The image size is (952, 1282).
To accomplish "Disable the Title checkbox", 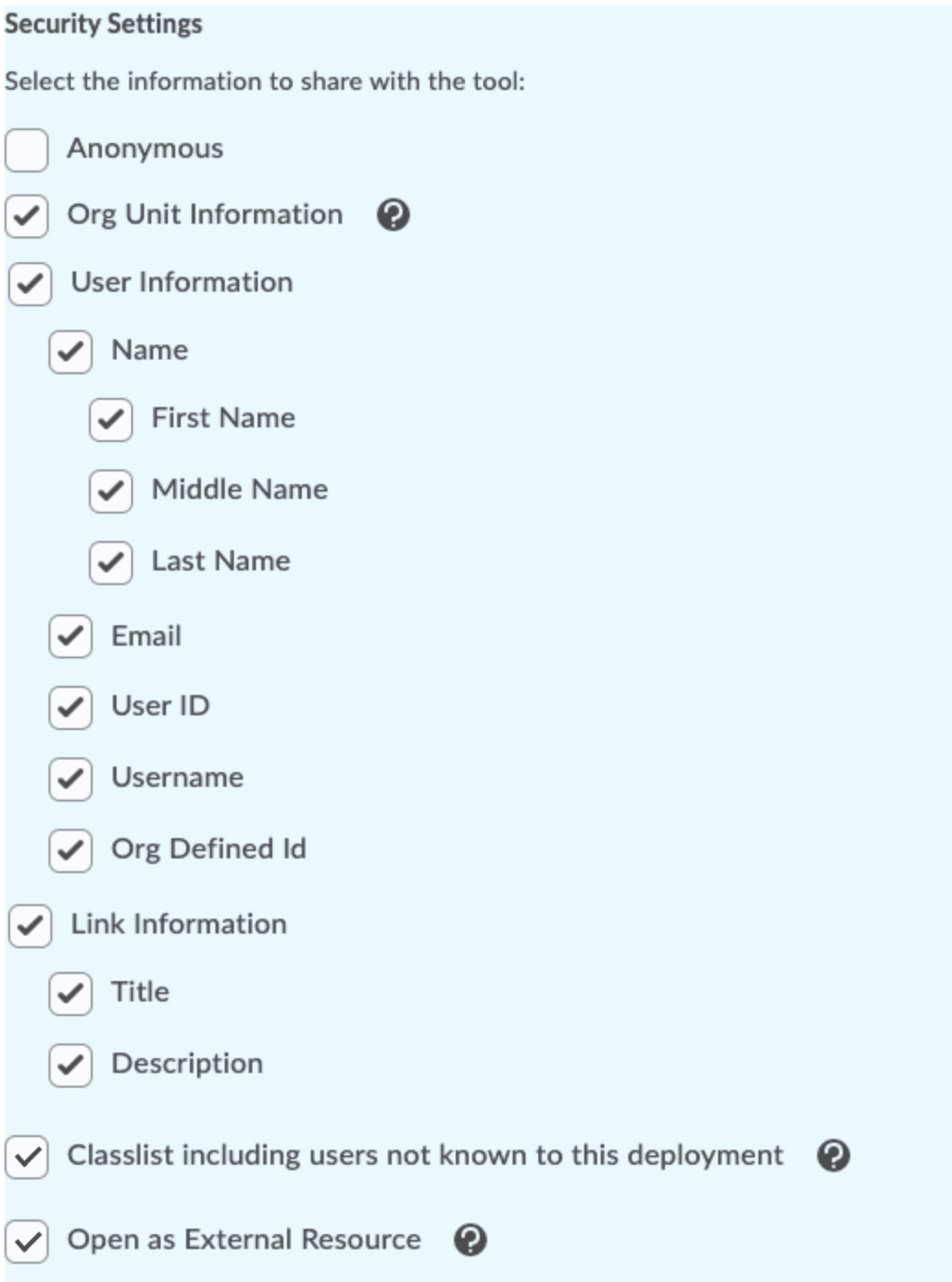I will pos(71,993).
